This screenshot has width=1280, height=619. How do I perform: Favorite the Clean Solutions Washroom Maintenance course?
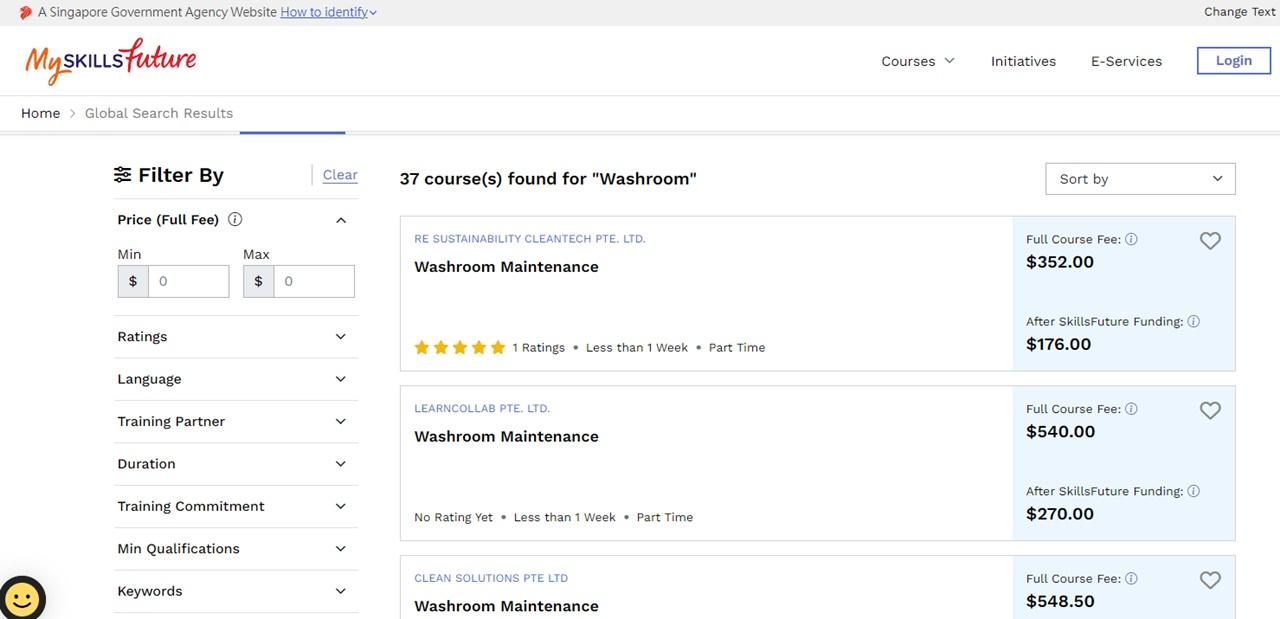coord(1210,580)
